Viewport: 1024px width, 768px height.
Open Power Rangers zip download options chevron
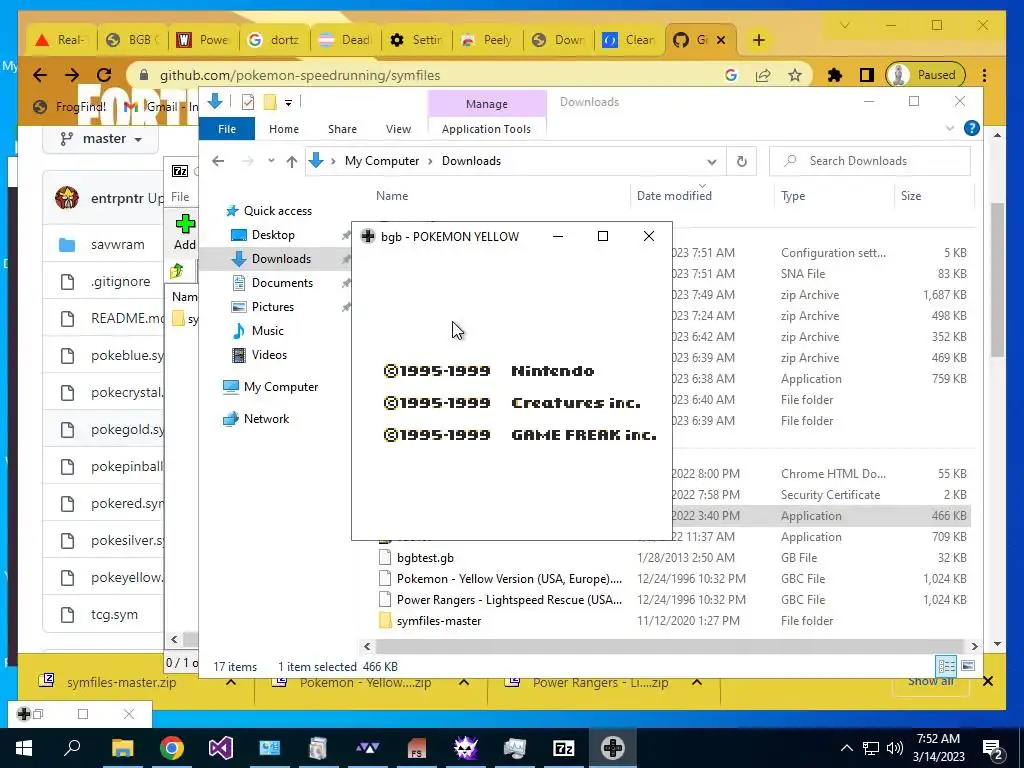click(697, 682)
